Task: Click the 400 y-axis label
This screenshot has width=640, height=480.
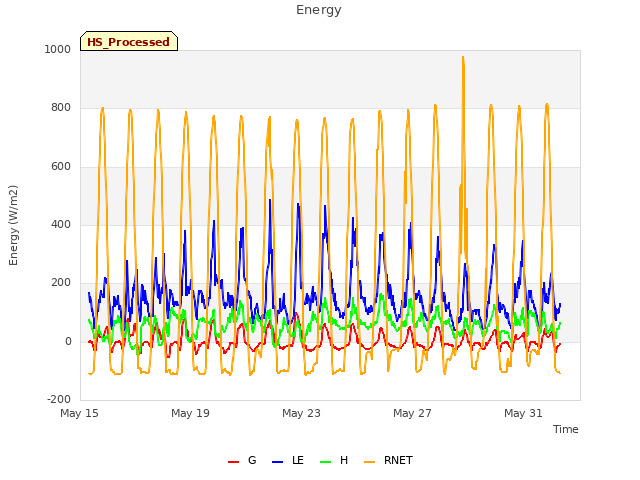Action: pos(61,224)
